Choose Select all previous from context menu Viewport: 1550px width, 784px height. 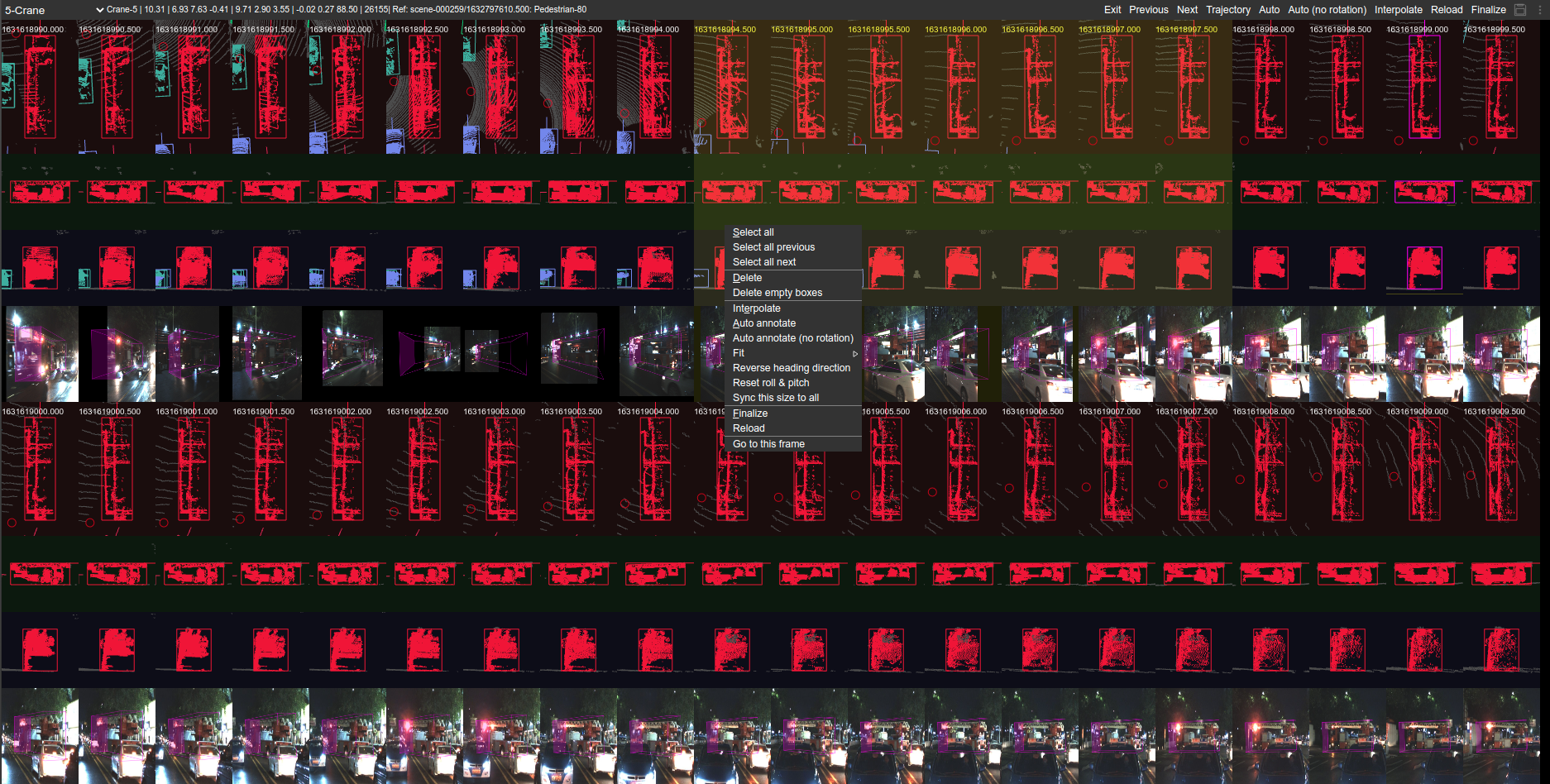click(x=773, y=247)
